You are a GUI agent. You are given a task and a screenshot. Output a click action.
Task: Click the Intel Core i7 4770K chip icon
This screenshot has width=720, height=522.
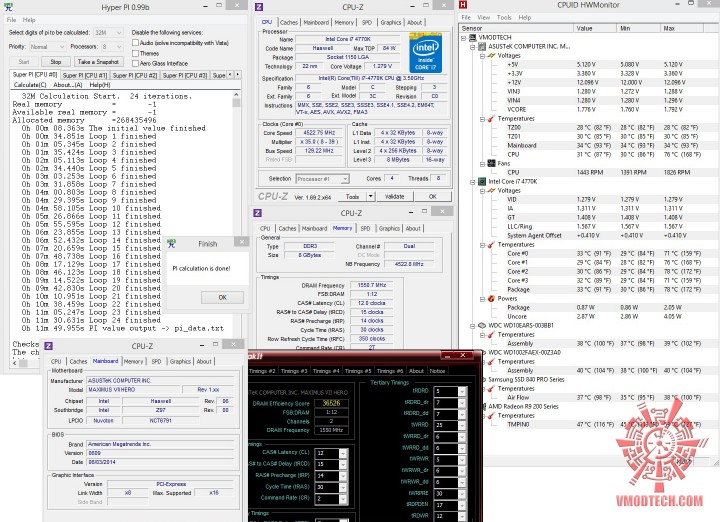[x=482, y=181]
